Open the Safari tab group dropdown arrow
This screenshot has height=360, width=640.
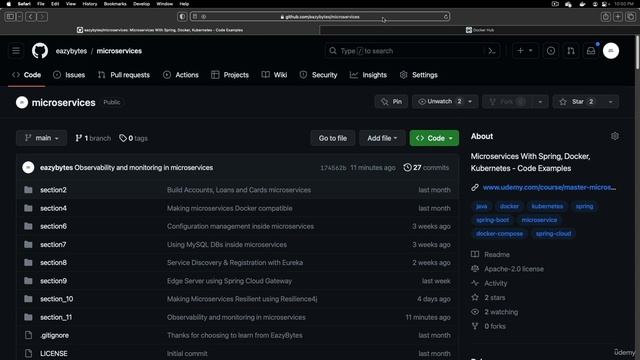(x=20, y=17)
